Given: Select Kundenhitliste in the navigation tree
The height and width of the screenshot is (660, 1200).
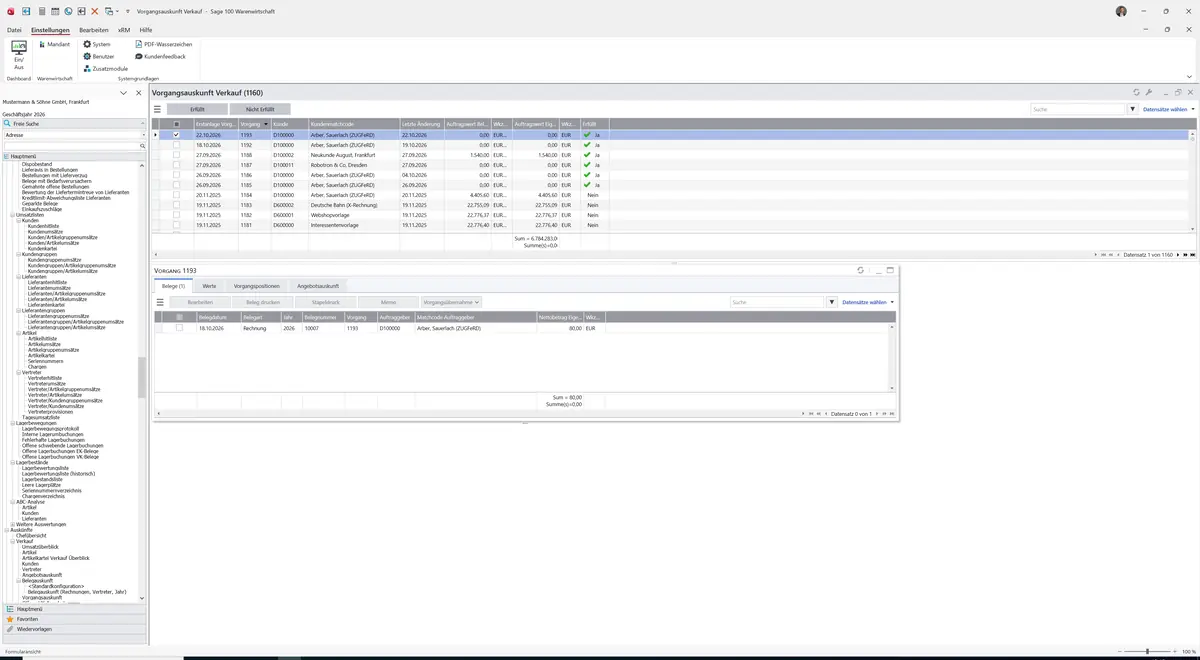Looking at the screenshot, I should [42, 226].
